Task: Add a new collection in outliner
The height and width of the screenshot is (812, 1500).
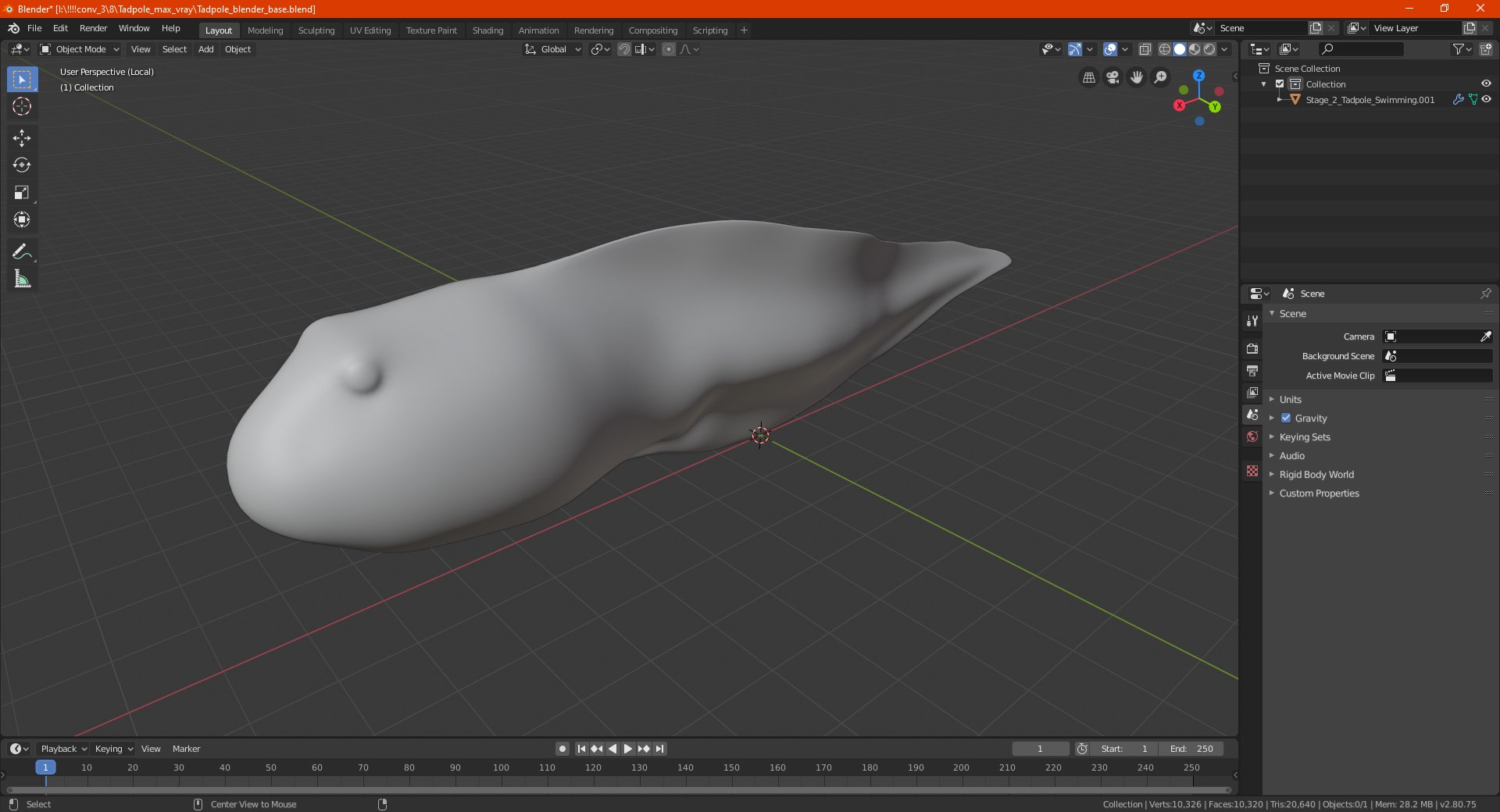Action: click(1485, 49)
